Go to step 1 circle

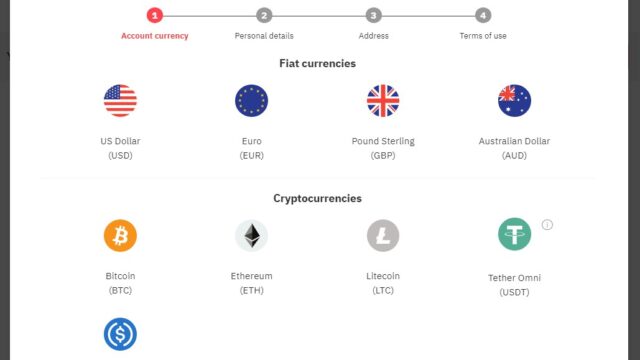(x=155, y=16)
